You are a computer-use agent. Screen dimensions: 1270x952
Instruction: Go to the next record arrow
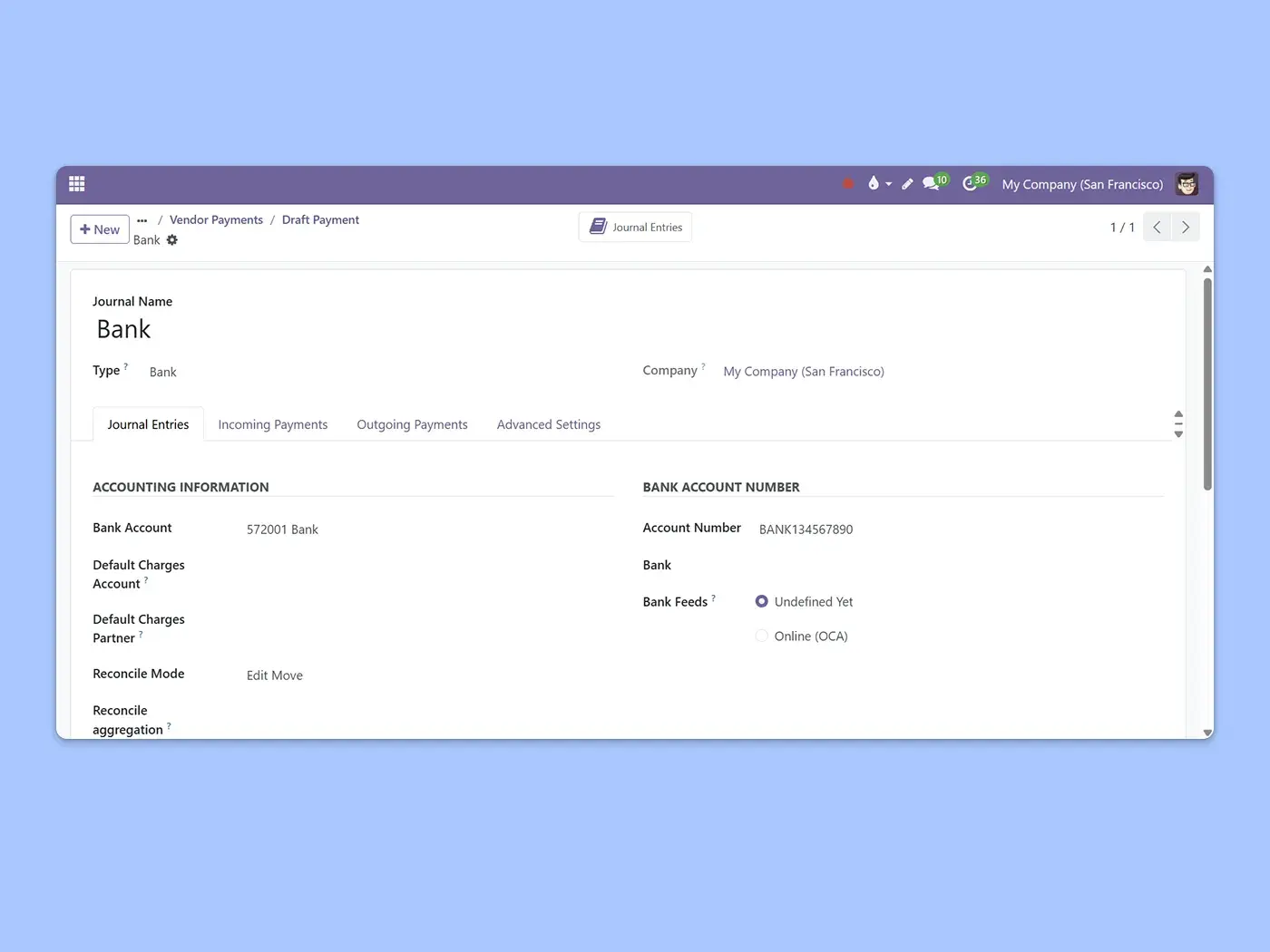(1186, 228)
